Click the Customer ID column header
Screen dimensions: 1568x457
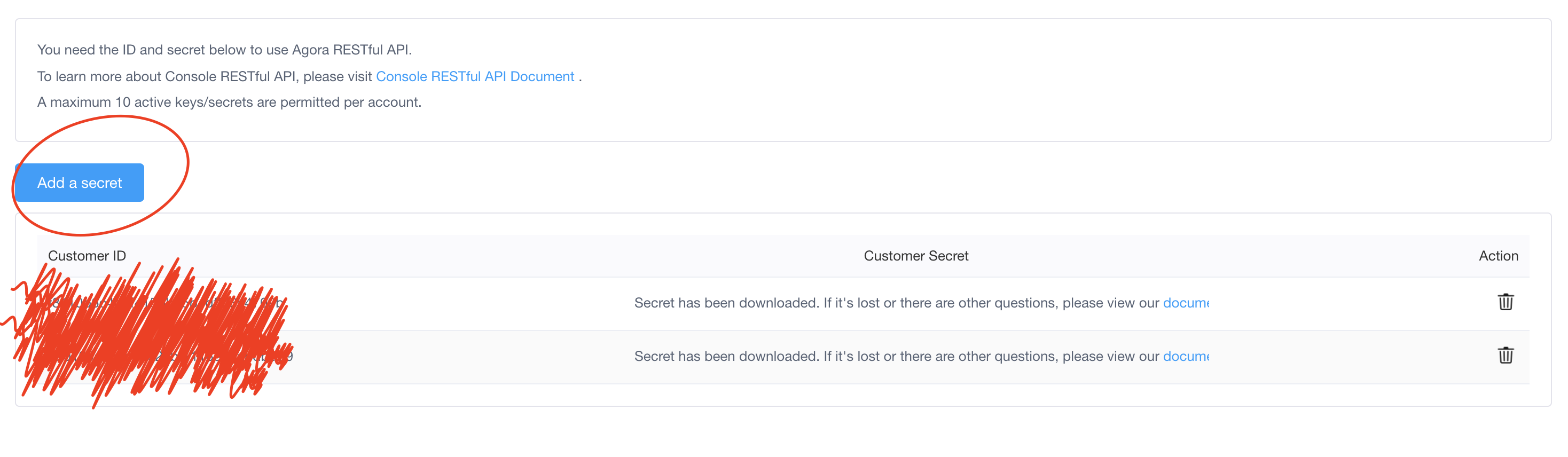(x=87, y=256)
